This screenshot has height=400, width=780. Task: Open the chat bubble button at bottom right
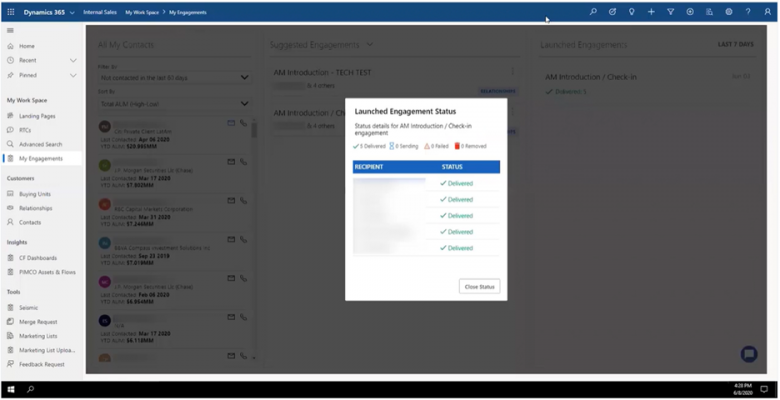click(748, 354)
